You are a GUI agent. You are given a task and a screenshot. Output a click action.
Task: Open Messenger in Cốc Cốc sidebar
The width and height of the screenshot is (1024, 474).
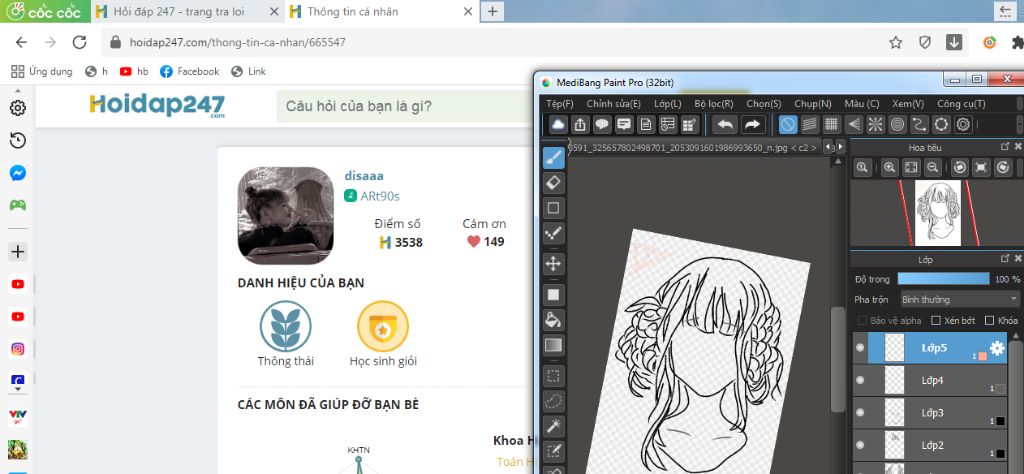pos(18,173)
